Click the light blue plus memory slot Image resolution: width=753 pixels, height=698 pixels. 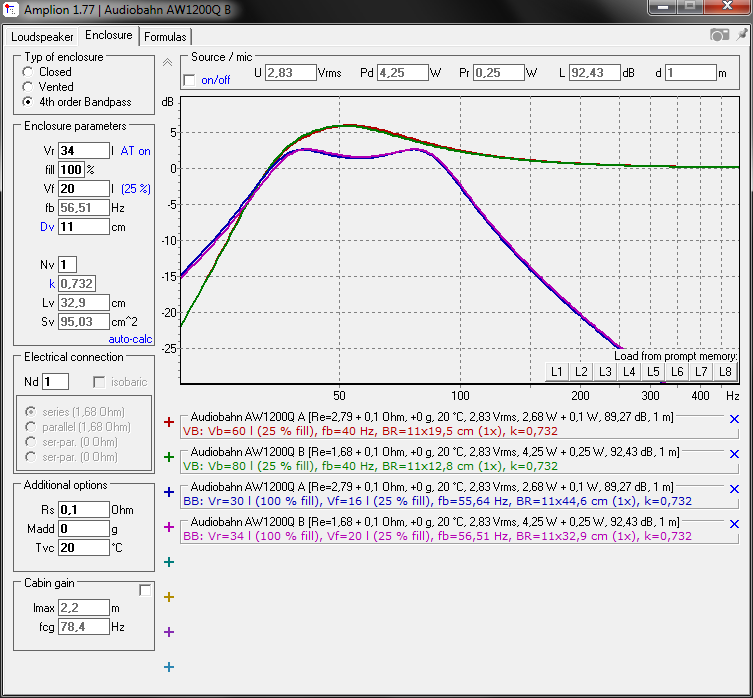pos(169,667)
